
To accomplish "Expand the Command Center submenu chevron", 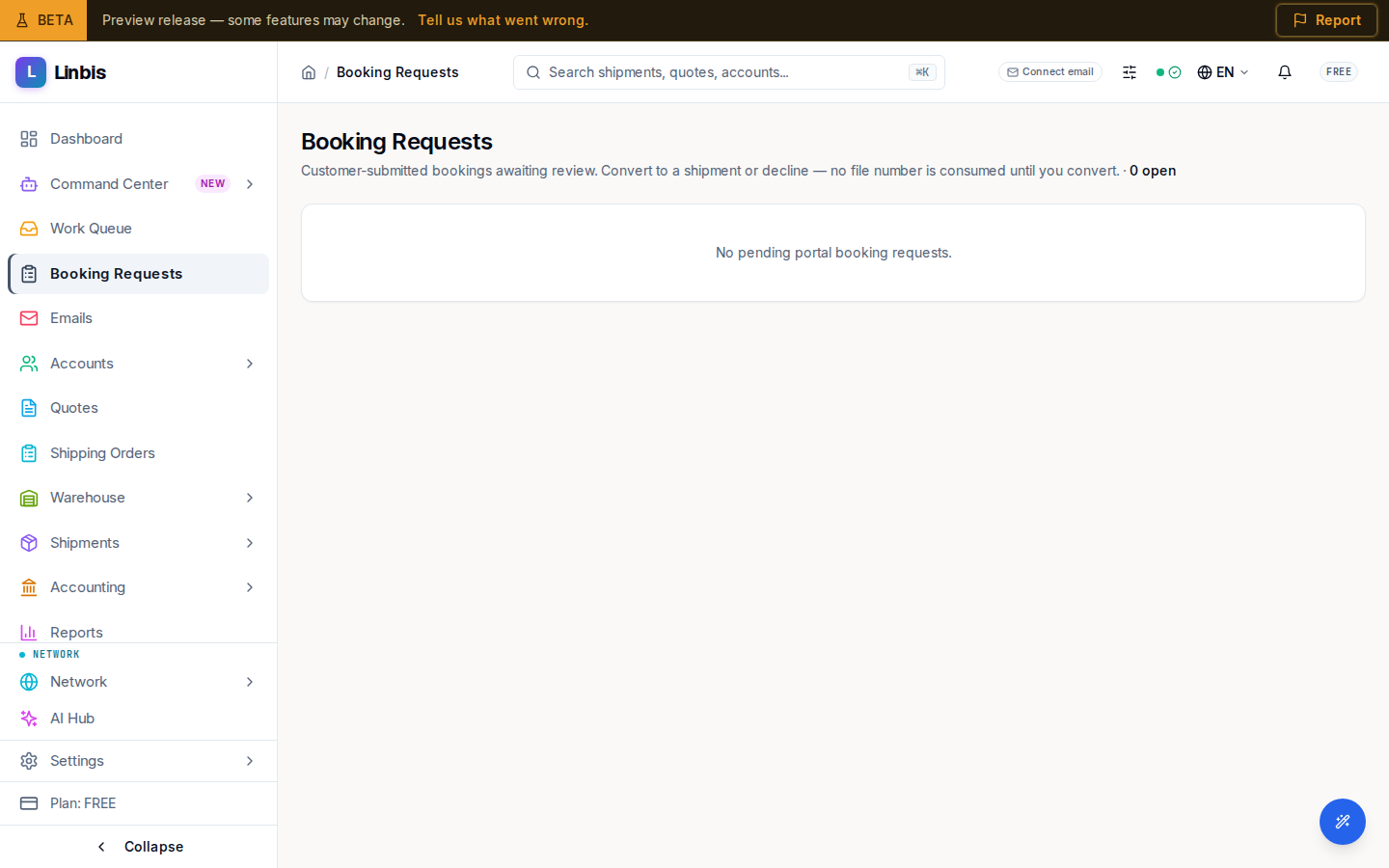I will click(x=250, y=184).
